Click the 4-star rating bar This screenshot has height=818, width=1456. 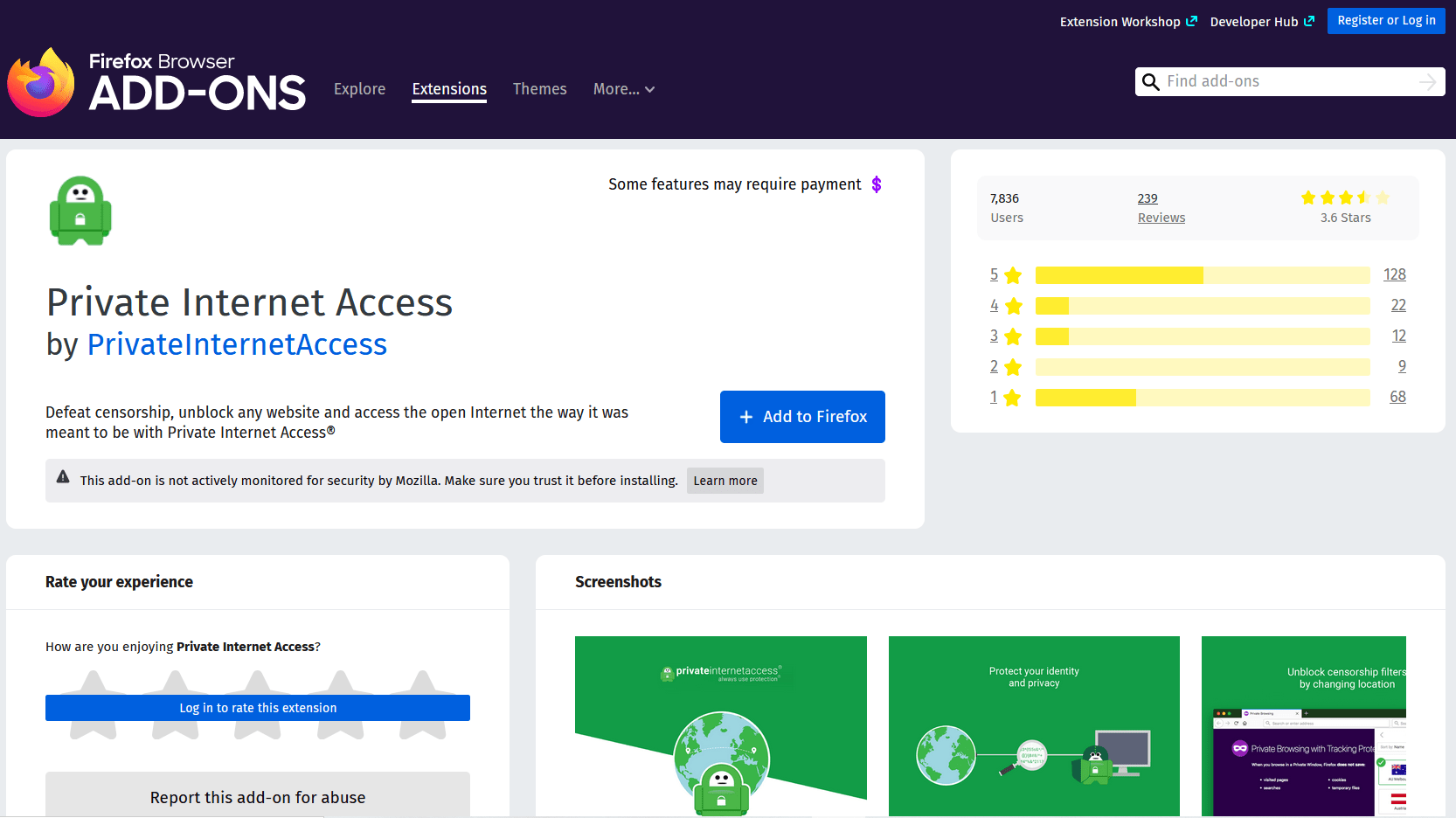pos(1203,306)
